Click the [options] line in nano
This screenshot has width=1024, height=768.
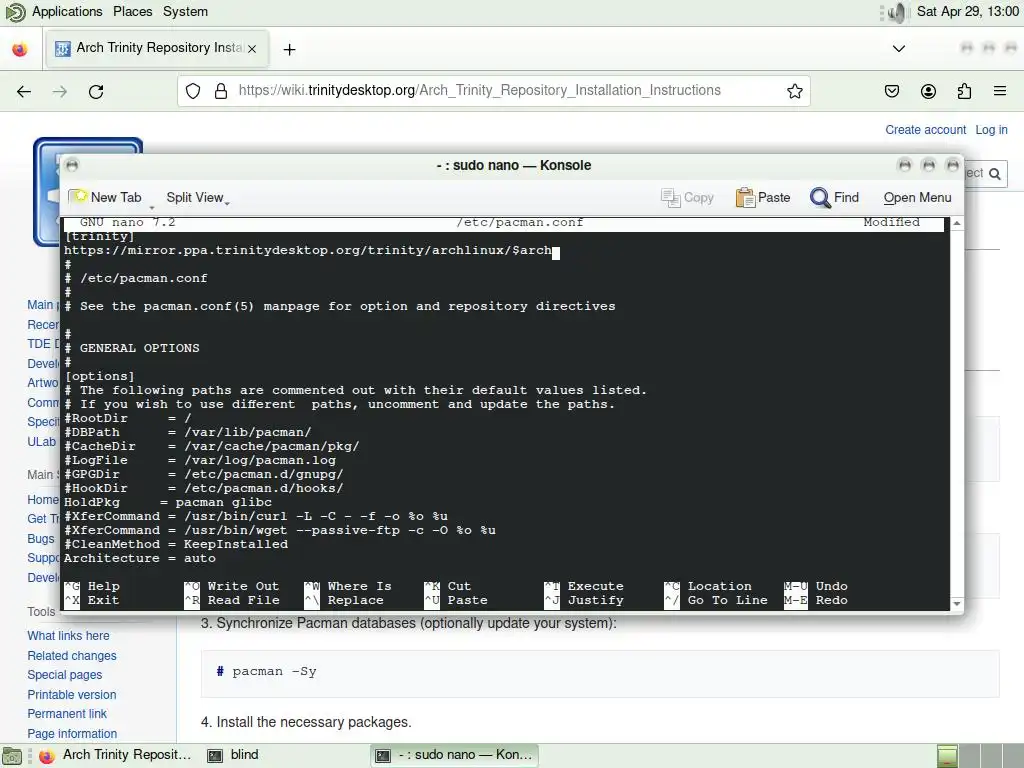coord(99,376)
